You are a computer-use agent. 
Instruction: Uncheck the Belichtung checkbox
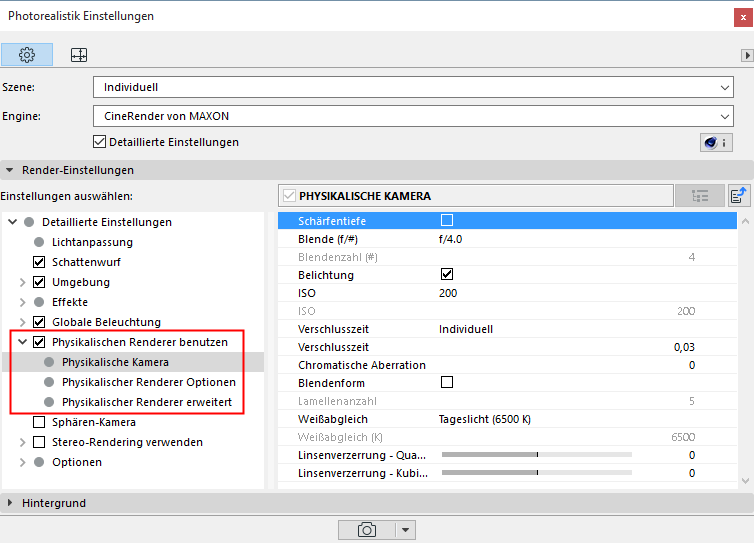pos(447,274)
